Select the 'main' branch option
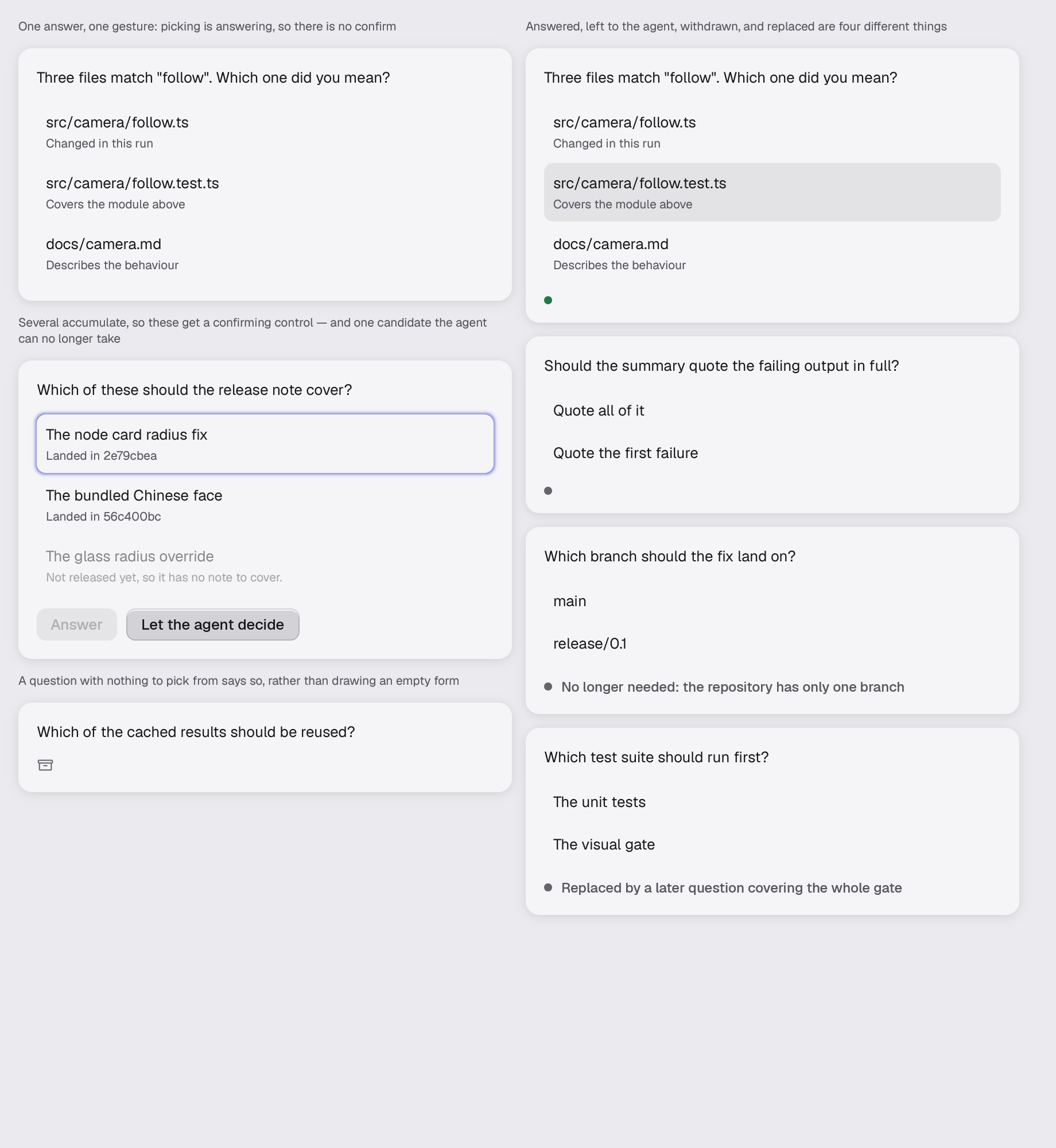 click(772, 601)
